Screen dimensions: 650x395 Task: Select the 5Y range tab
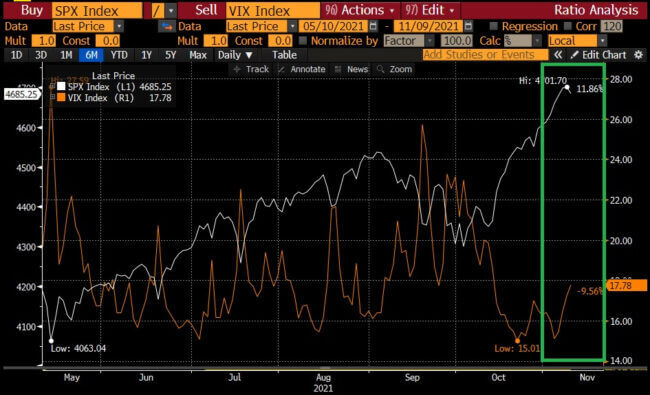click(170, 55)
